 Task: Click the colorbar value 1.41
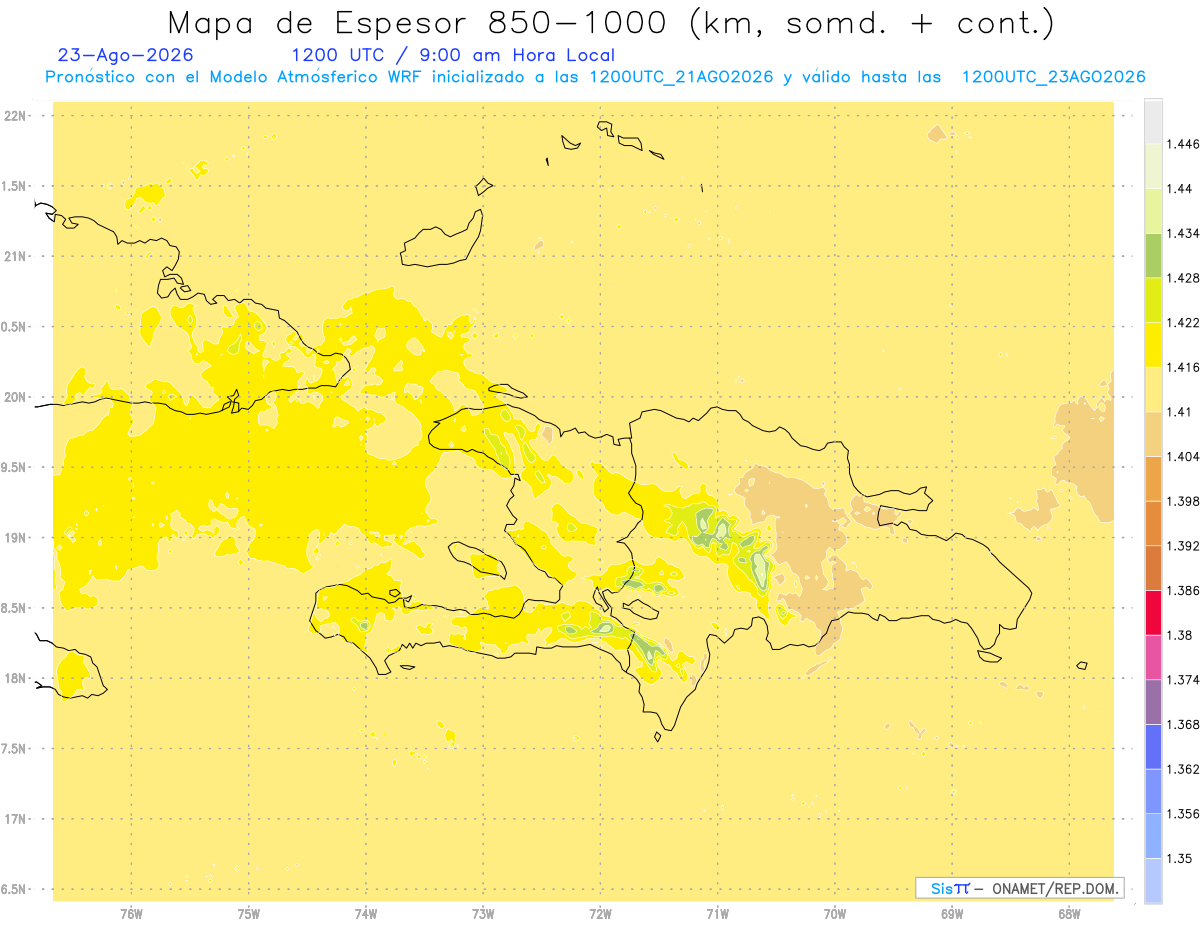coord(1179,412)
